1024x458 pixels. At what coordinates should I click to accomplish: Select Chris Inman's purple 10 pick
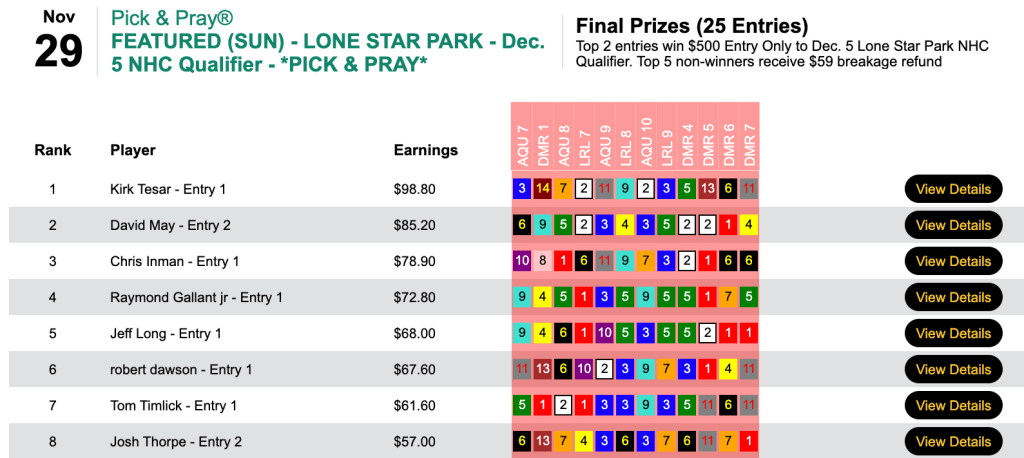(x=522, y=261)
